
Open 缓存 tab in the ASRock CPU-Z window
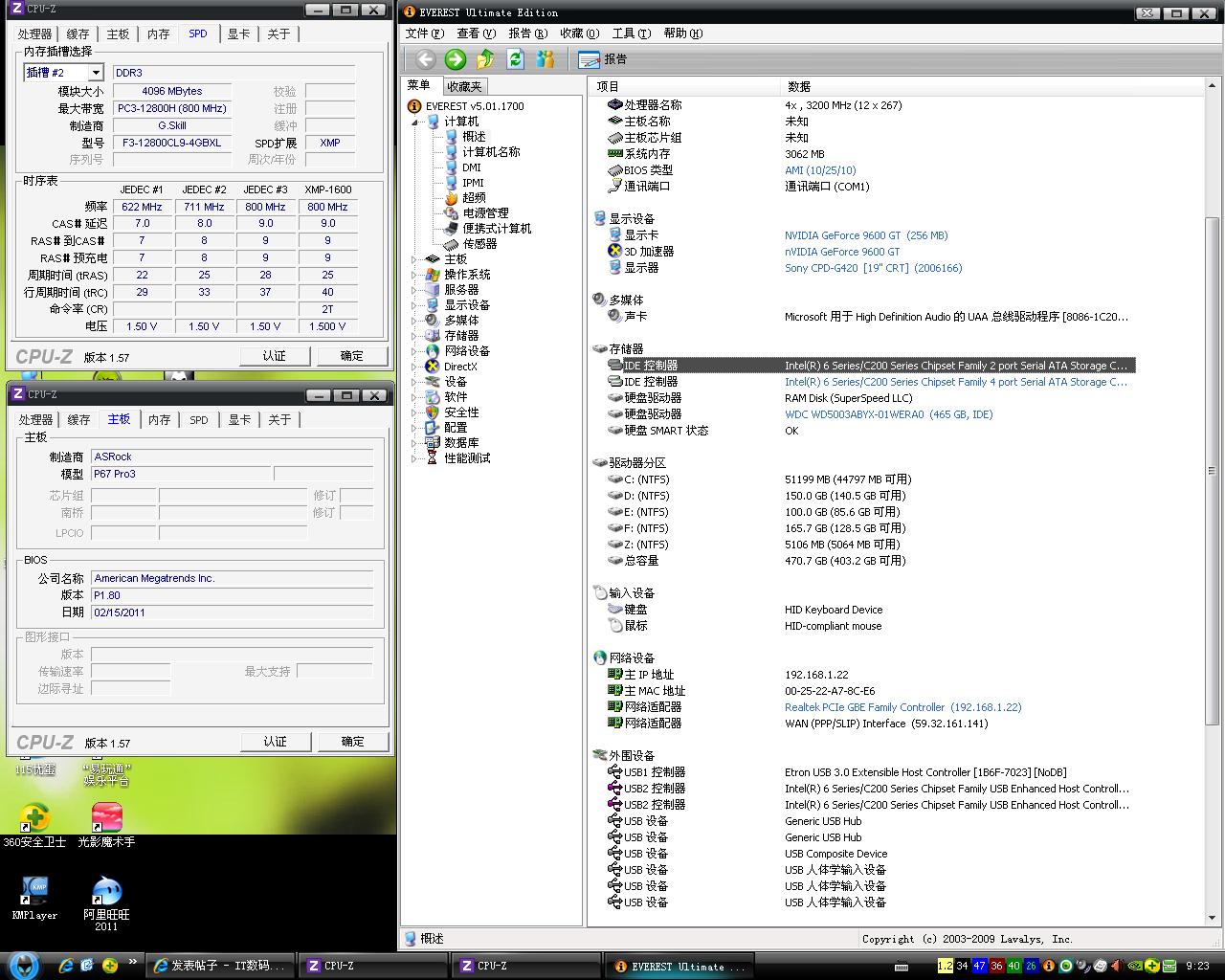78,420
